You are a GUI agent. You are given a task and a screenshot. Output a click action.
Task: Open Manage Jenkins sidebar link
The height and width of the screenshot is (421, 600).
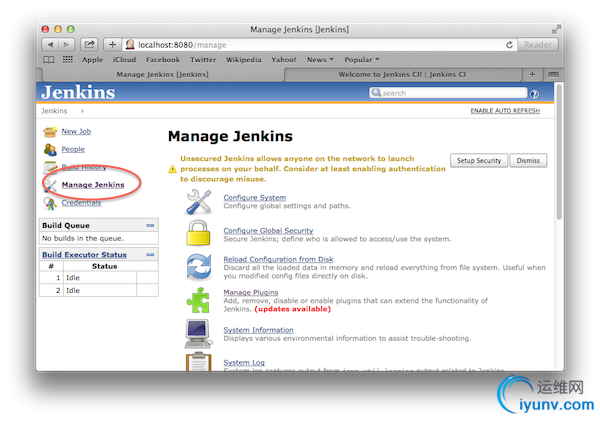pos(93,185)
